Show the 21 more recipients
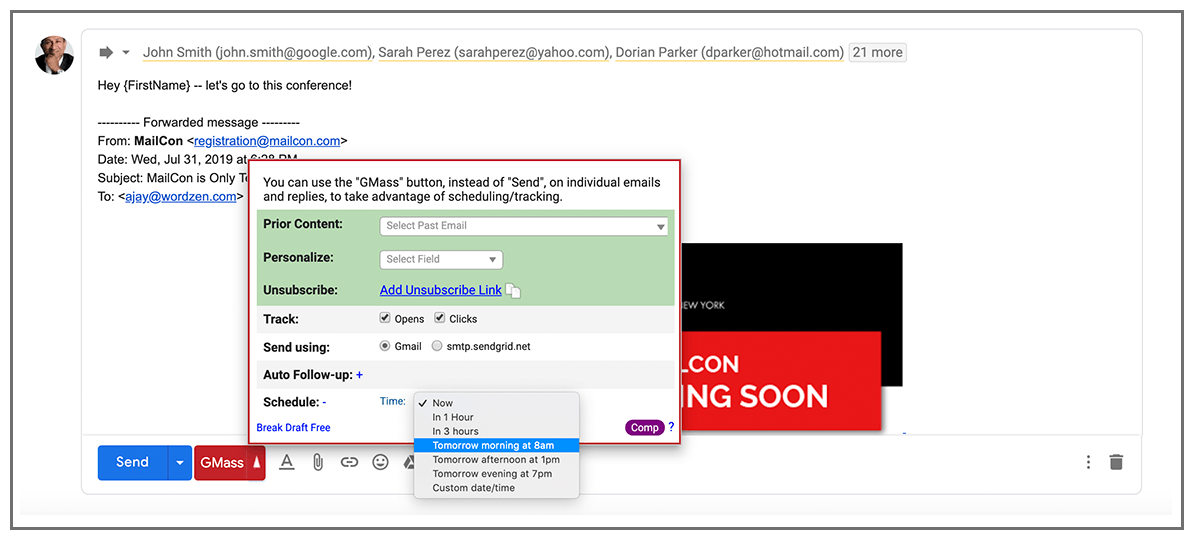Screen dimensions: 1196x544 click(877, 52)
